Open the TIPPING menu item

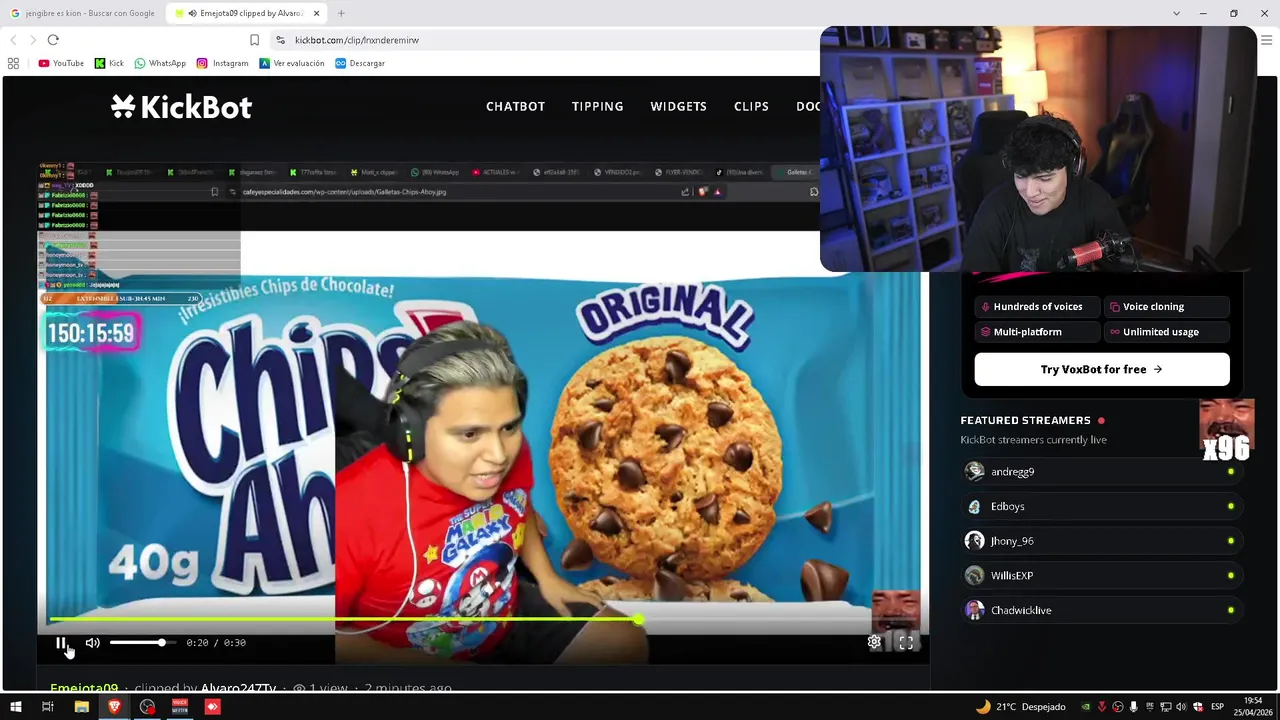pyautogui.click(x=597, y=106)
